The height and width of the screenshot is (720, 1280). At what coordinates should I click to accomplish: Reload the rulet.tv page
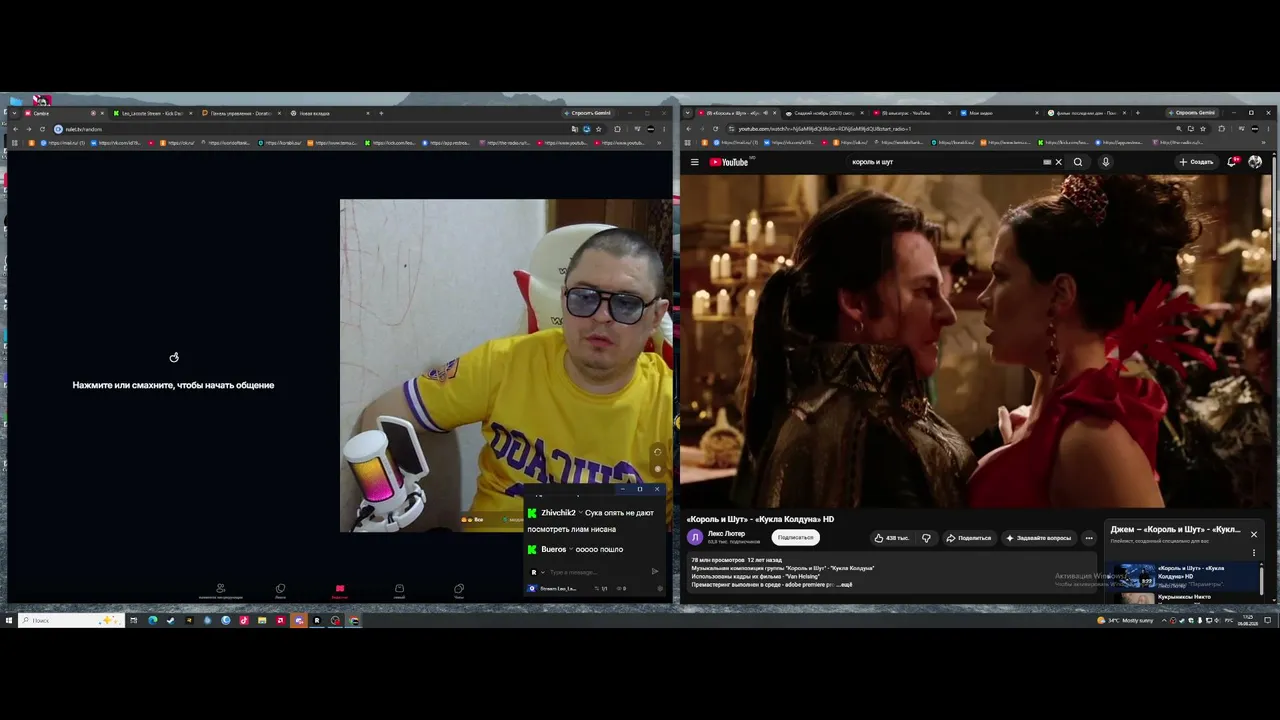pyautogui.click(x=42, y=129)
